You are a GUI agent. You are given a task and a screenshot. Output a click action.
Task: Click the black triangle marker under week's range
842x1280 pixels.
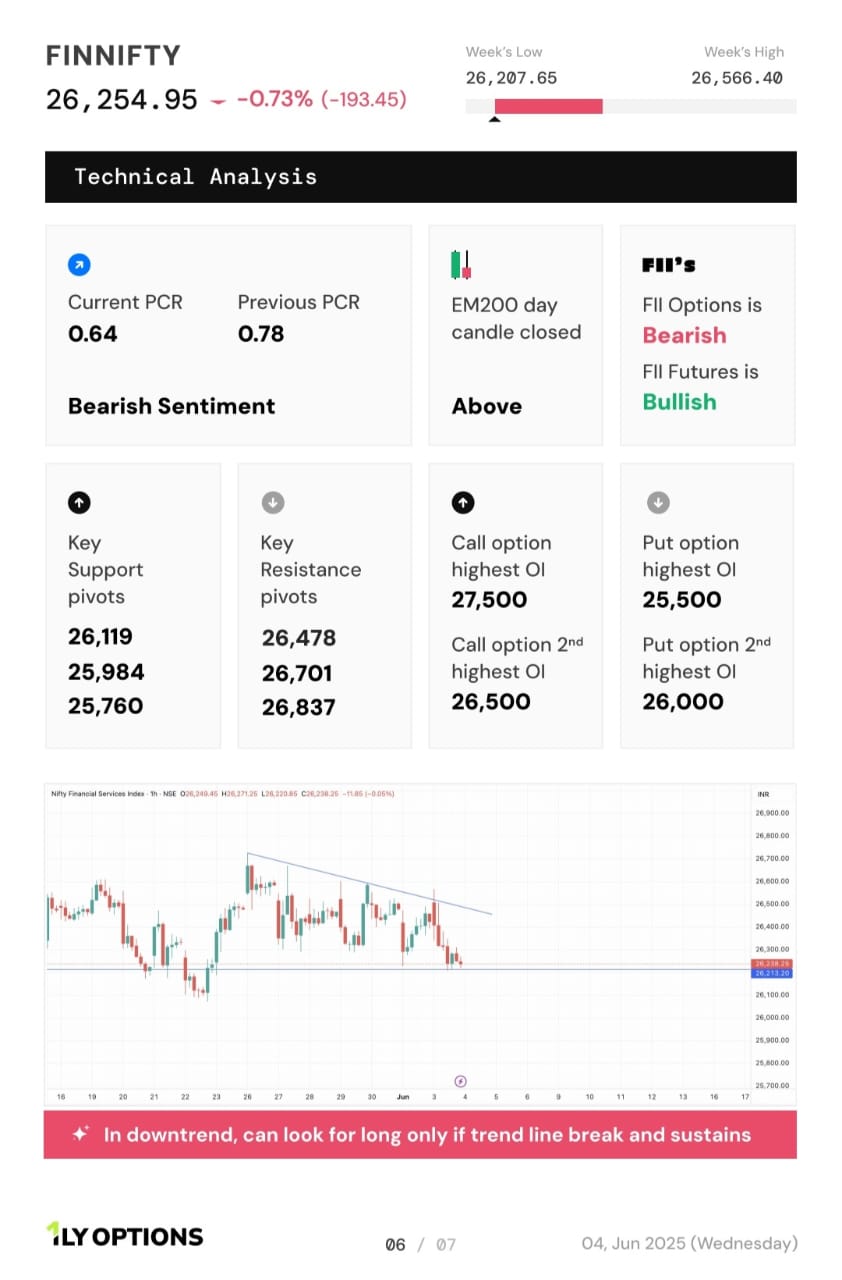click(494, 120)
